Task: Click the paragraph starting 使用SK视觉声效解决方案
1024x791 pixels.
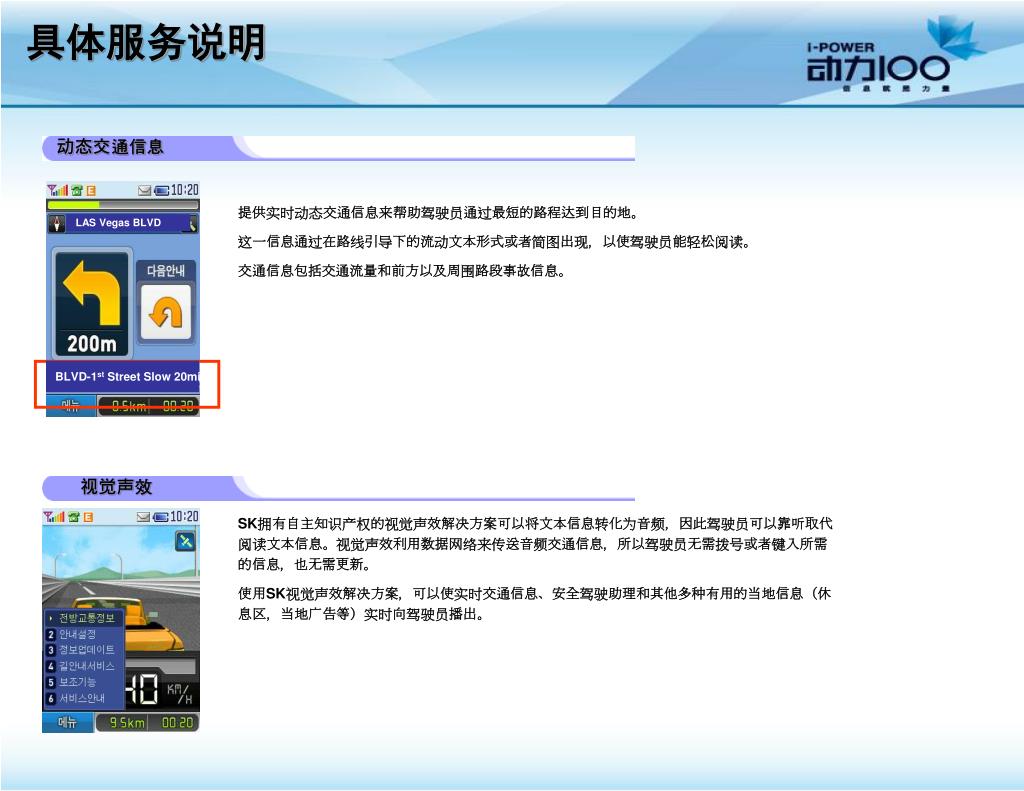Action: 534,604
